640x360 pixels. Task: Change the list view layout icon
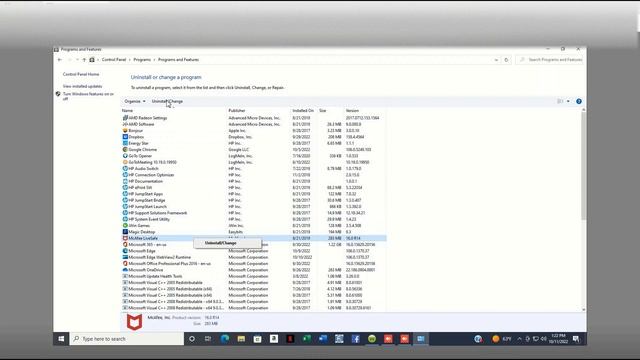560,101
